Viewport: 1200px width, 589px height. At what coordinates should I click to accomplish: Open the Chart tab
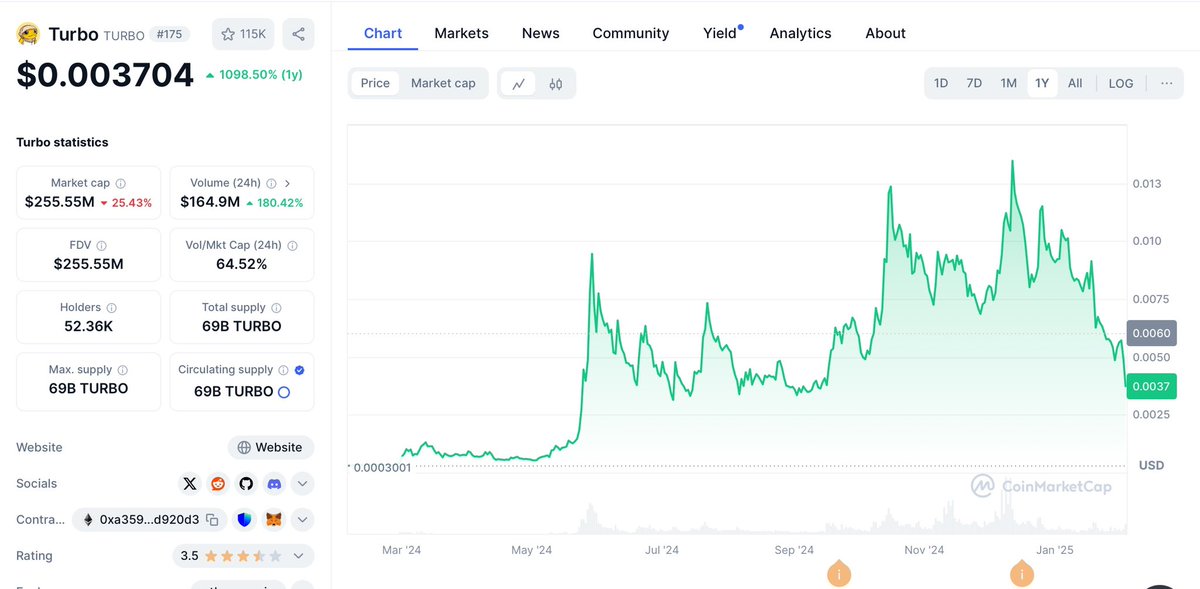(x=383, y=33)
